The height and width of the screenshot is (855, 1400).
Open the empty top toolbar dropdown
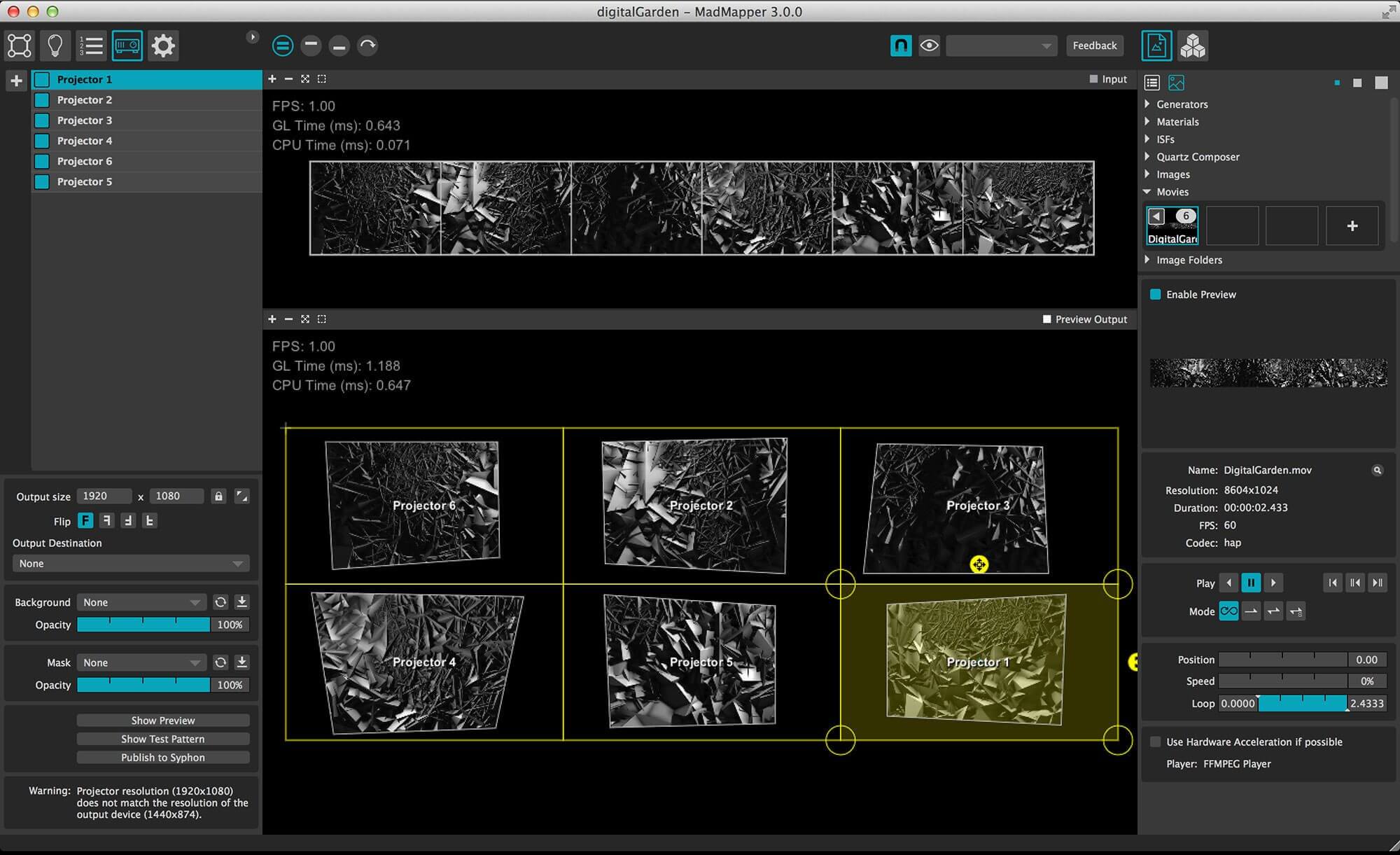tap(1001, 46)
